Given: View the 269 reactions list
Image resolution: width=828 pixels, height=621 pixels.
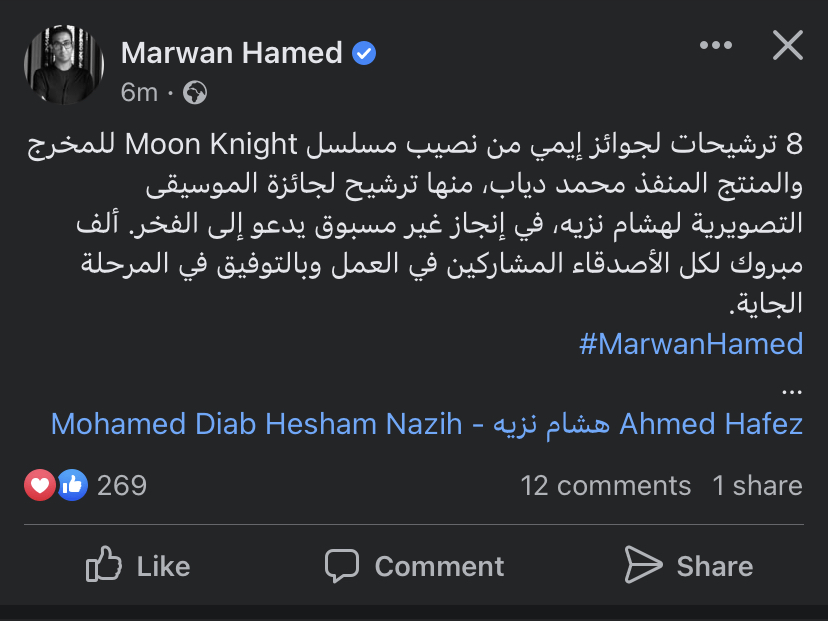Looking at the screenshot, I should point(122,486).
